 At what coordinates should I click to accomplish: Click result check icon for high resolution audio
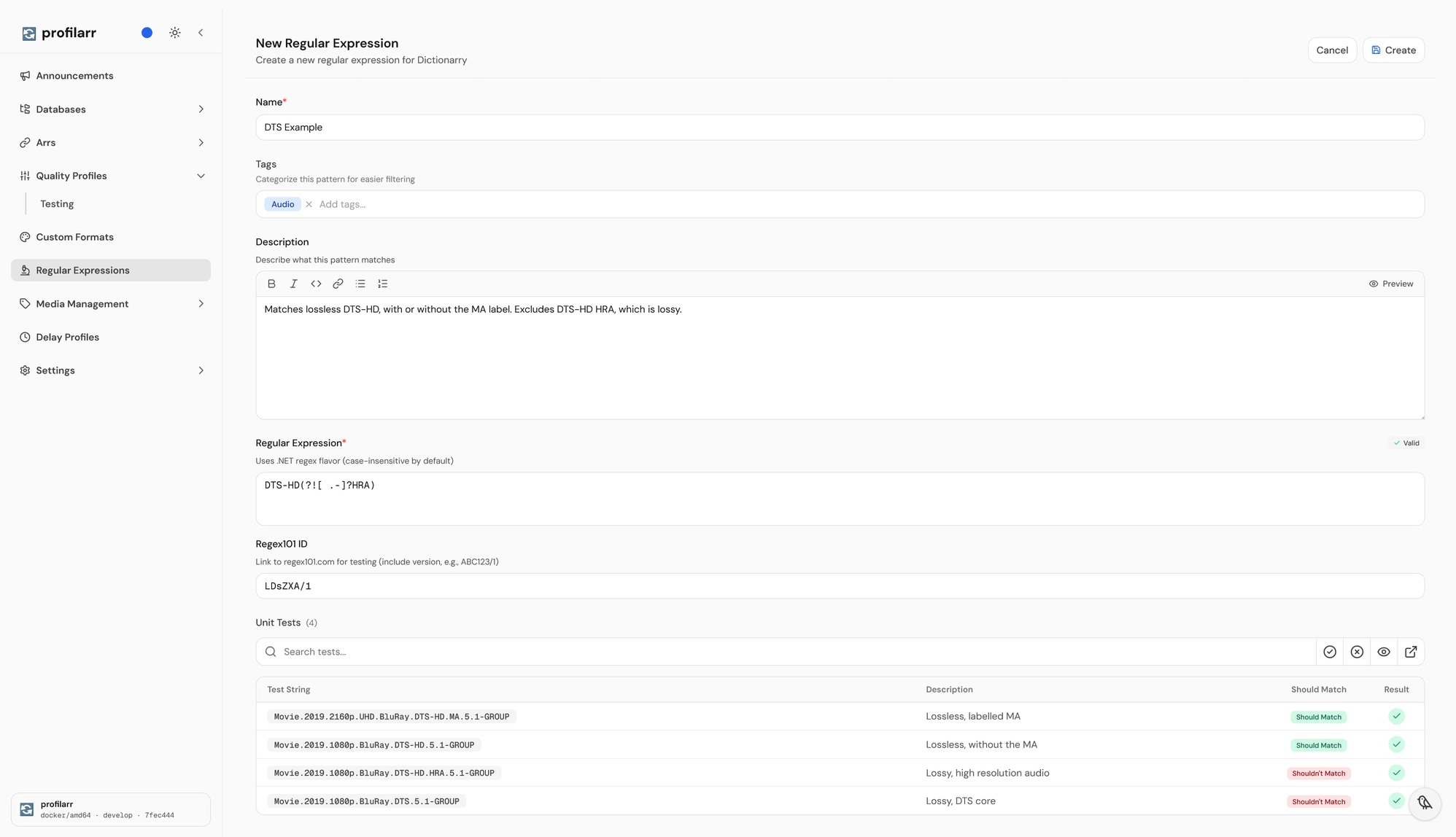[x=1396, y=773]
